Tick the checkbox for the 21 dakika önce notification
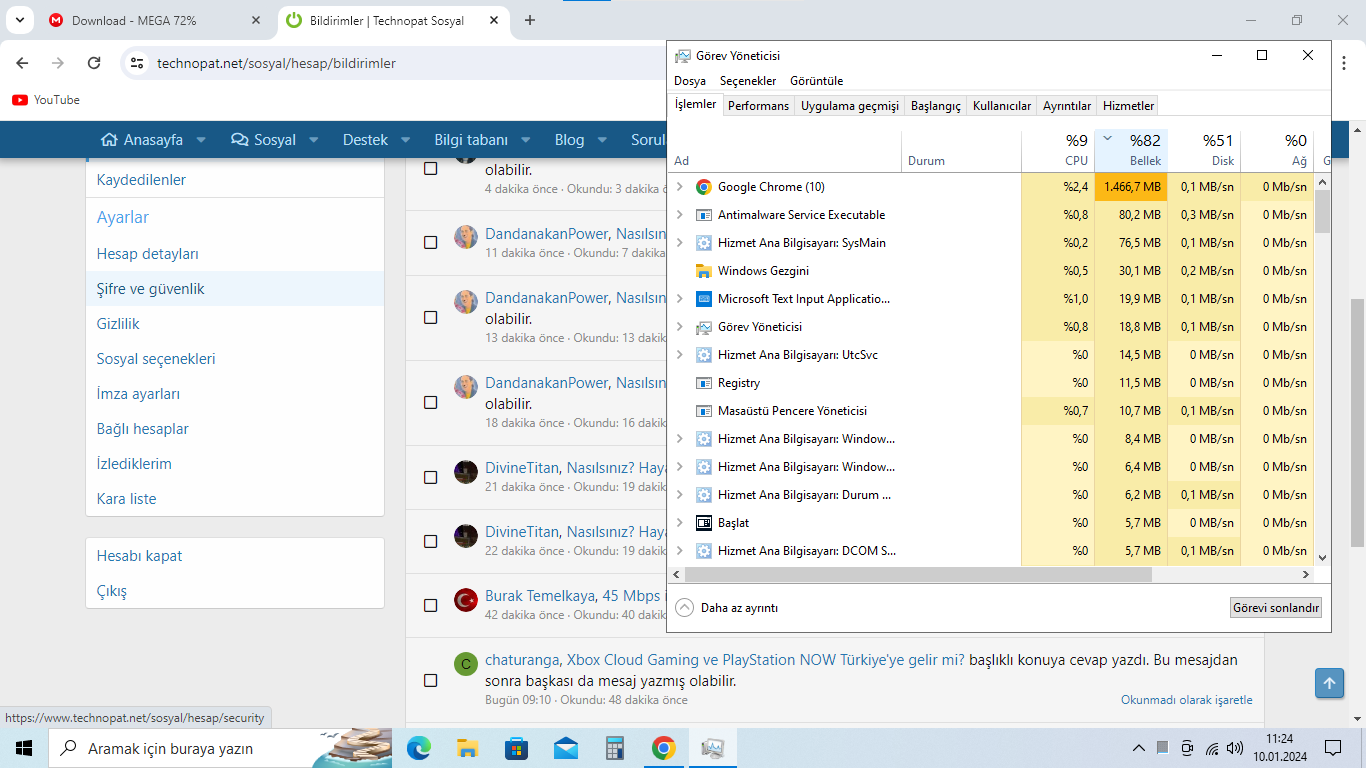Image resolution: width=1366 pixels, height=768 pixels. click(x=431, y=477)
